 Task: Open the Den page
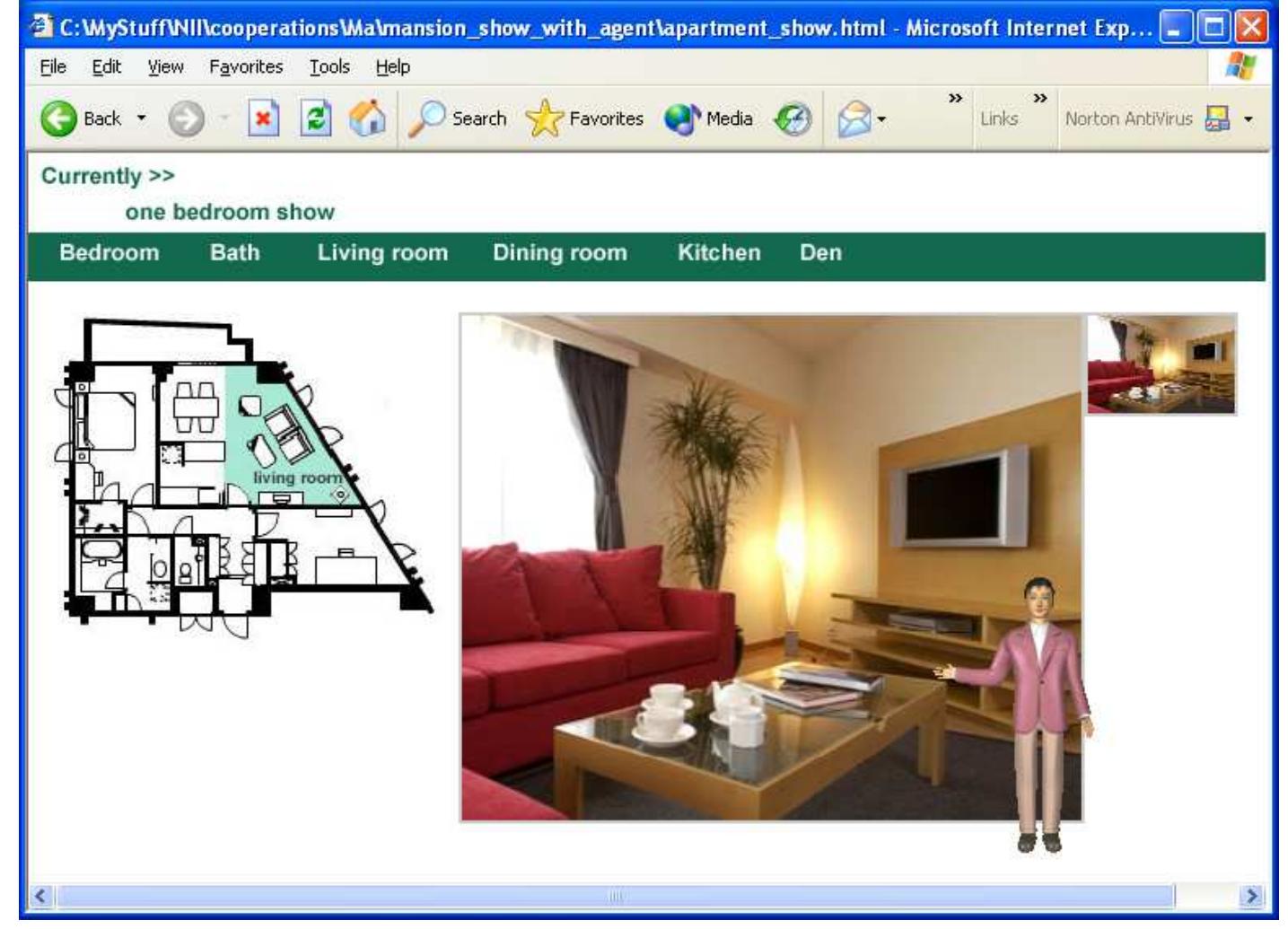pyautogui.click(x=819, y=252)
